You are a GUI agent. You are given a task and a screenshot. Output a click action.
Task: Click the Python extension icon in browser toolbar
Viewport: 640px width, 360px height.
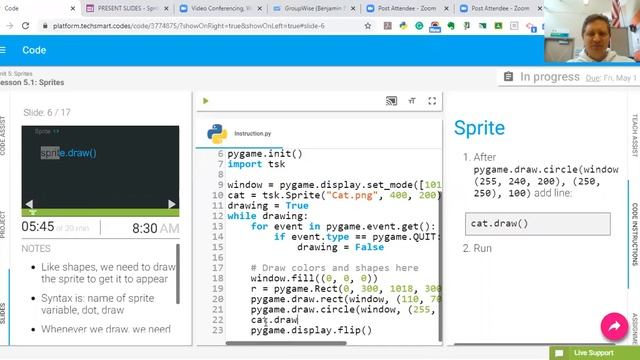pyautogui.click(x=403, y=26)
